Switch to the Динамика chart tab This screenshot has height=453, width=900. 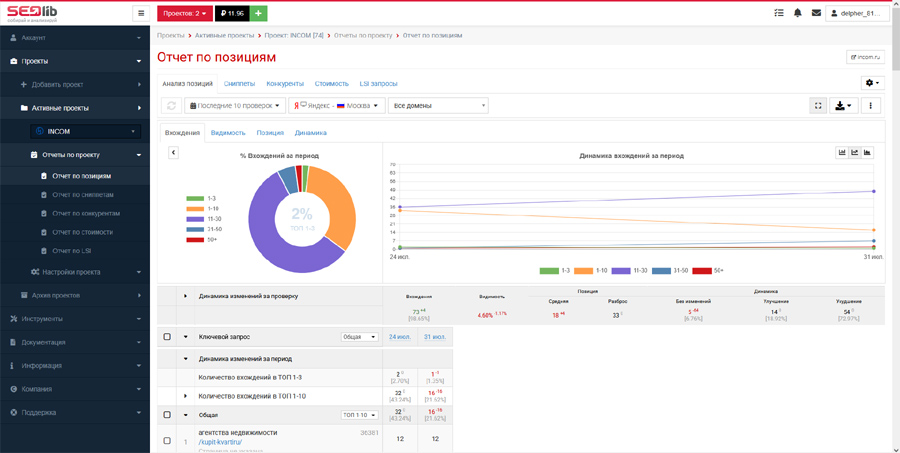pyautogui.click(x=311, y=133)
